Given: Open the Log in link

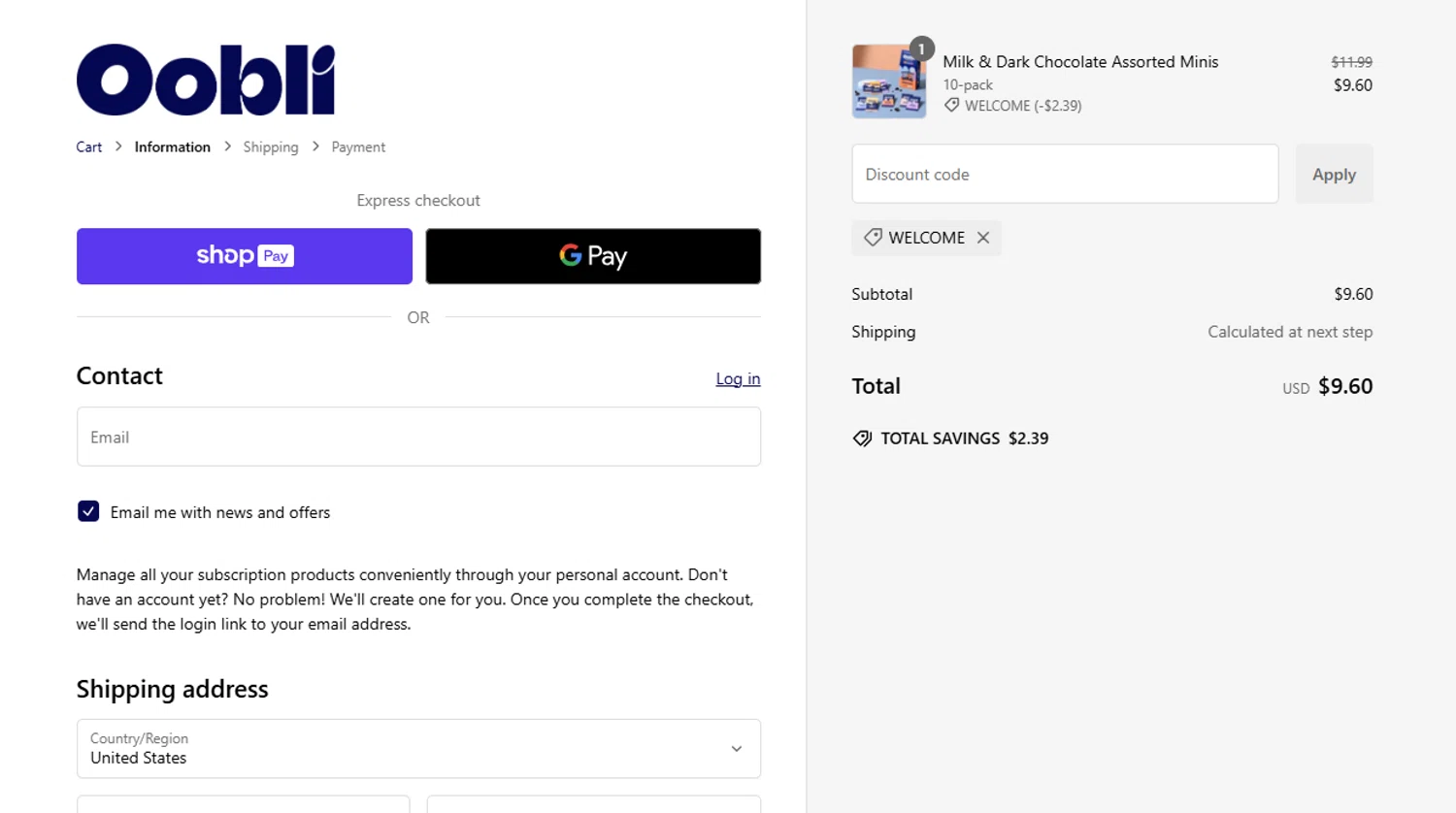Looking at the screenshot, I should pos(738,379).
